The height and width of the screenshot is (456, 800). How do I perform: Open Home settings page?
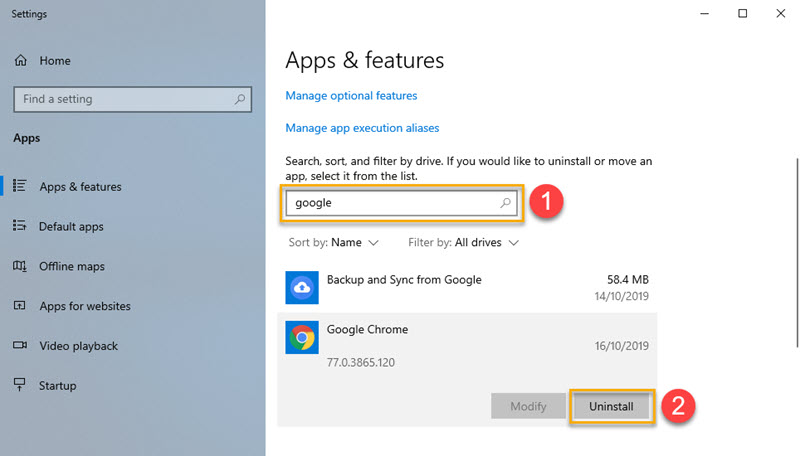point(55,61)
